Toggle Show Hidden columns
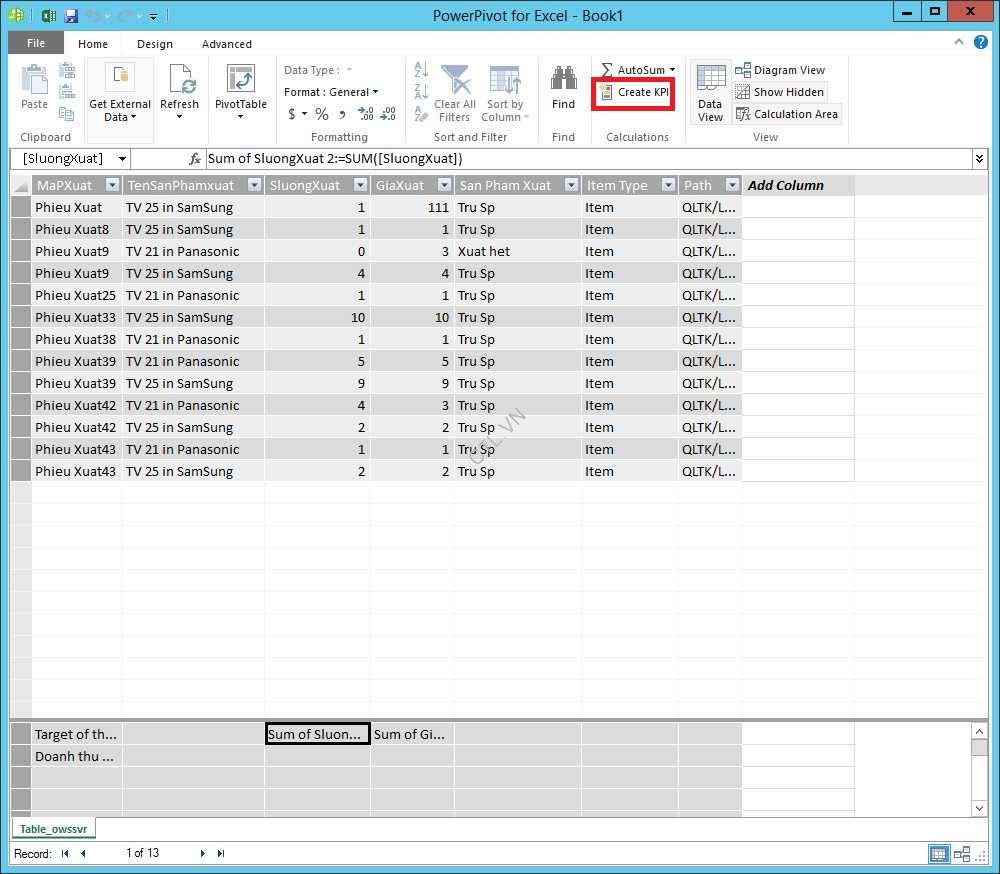Viewport: 1000px width, 874px height. coord(780,92)
